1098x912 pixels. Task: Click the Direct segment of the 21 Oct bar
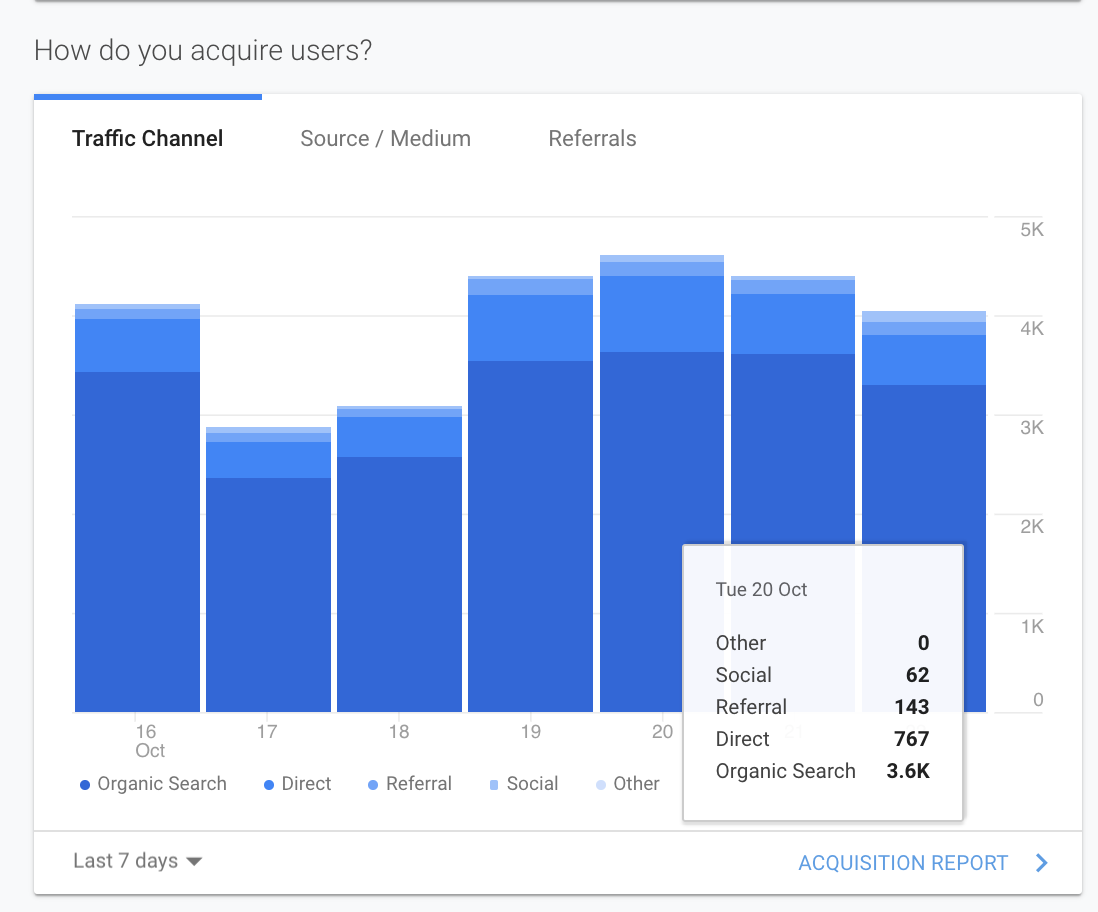coord(793,324)
